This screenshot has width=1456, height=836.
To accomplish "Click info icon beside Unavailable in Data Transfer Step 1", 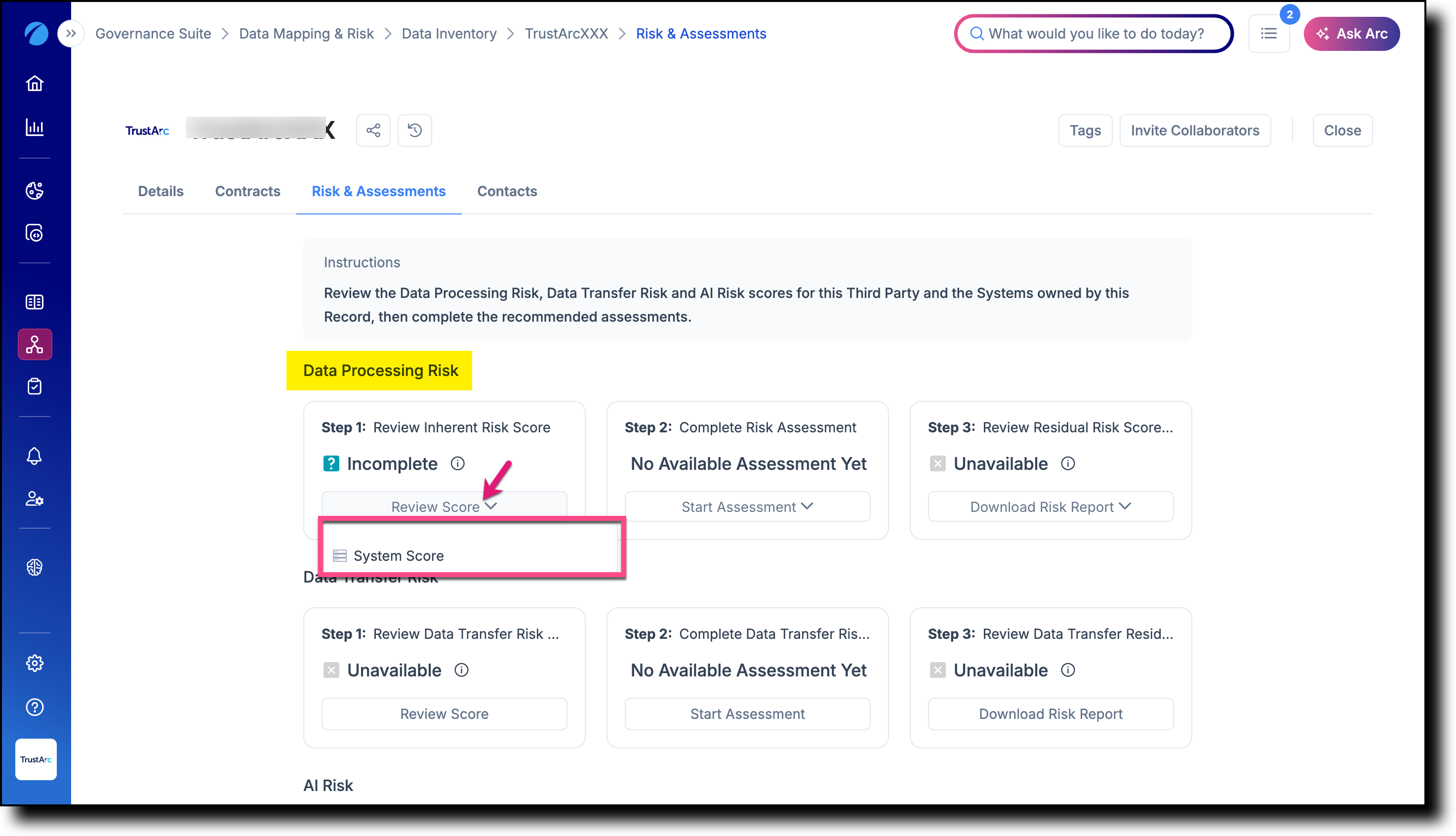I will (461, 670).
